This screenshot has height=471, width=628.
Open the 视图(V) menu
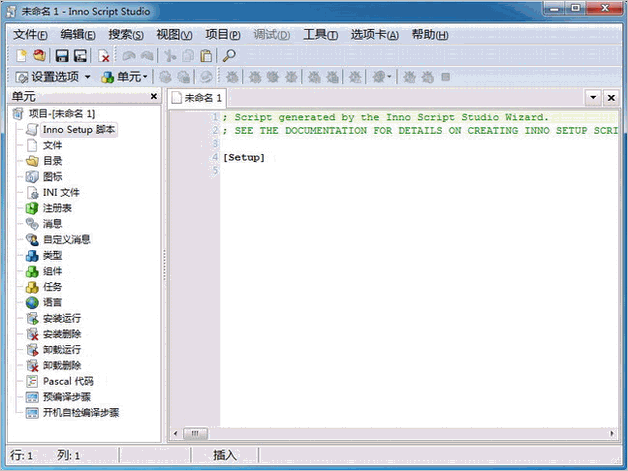174,35
